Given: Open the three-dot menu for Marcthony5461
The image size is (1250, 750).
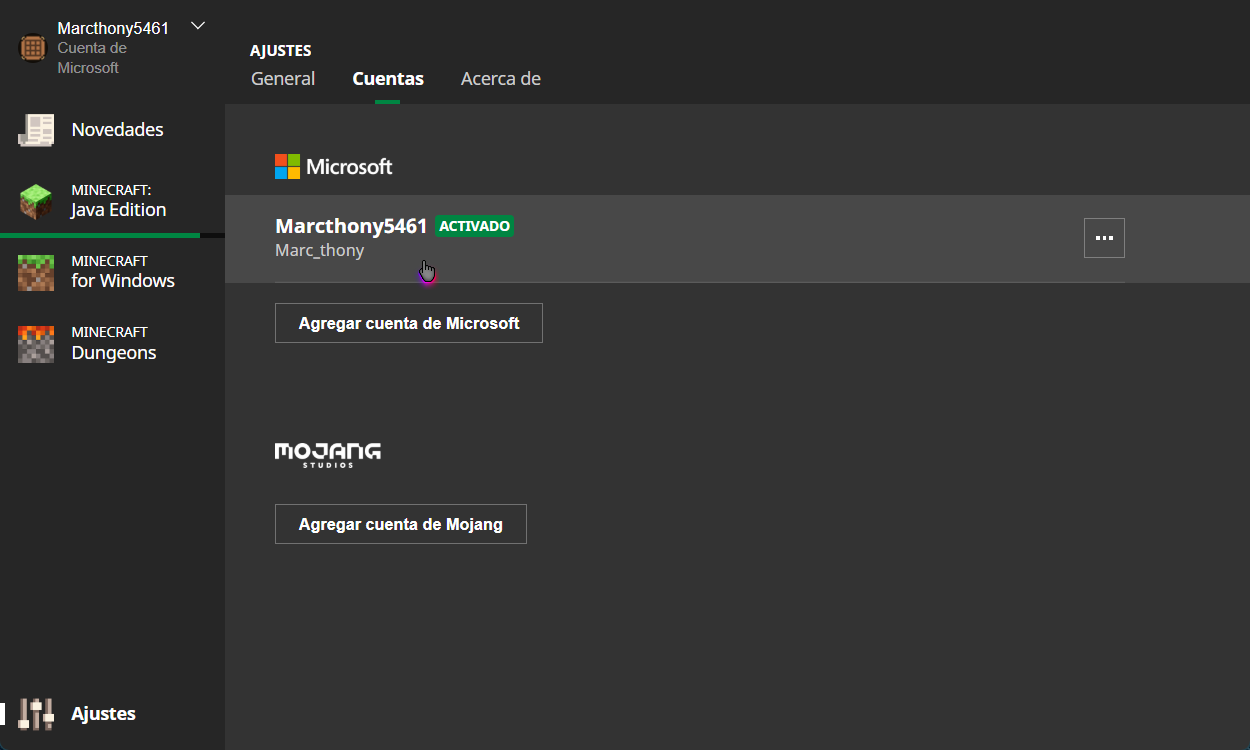Looking at the screenshot, I should point(1104,238).
